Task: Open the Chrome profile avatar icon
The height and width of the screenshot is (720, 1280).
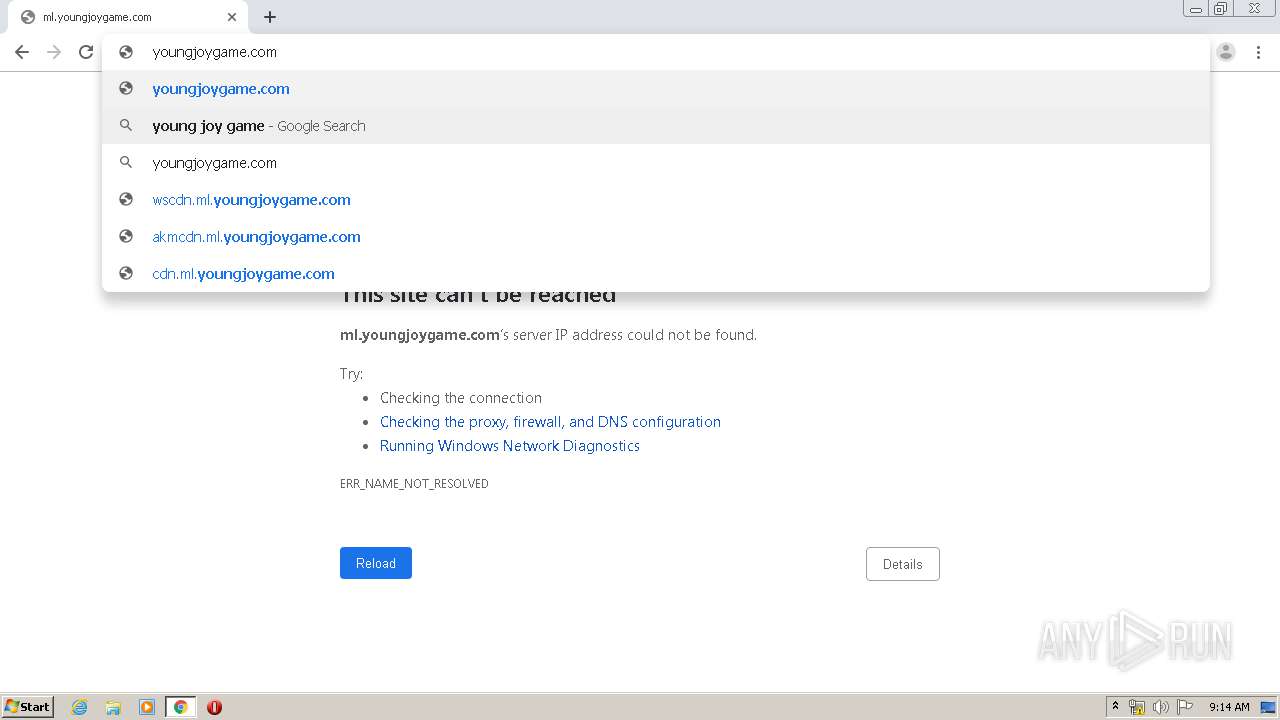Action: tap(1226, 52)
